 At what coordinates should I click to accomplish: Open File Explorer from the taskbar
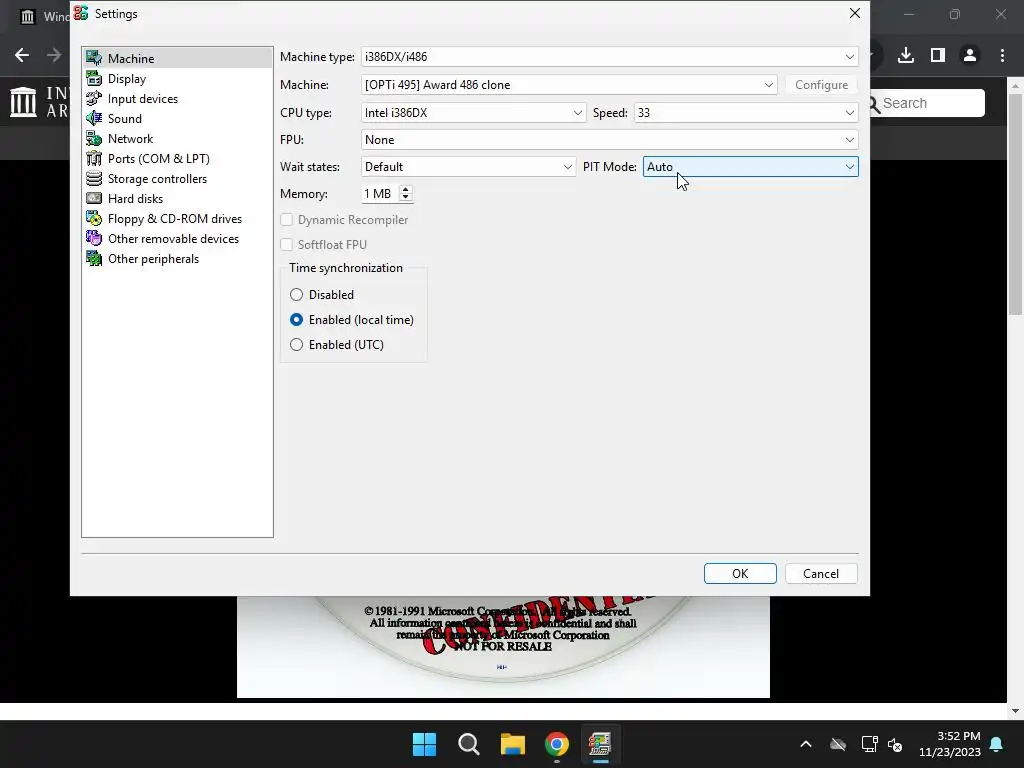click(x=513, y=744)
